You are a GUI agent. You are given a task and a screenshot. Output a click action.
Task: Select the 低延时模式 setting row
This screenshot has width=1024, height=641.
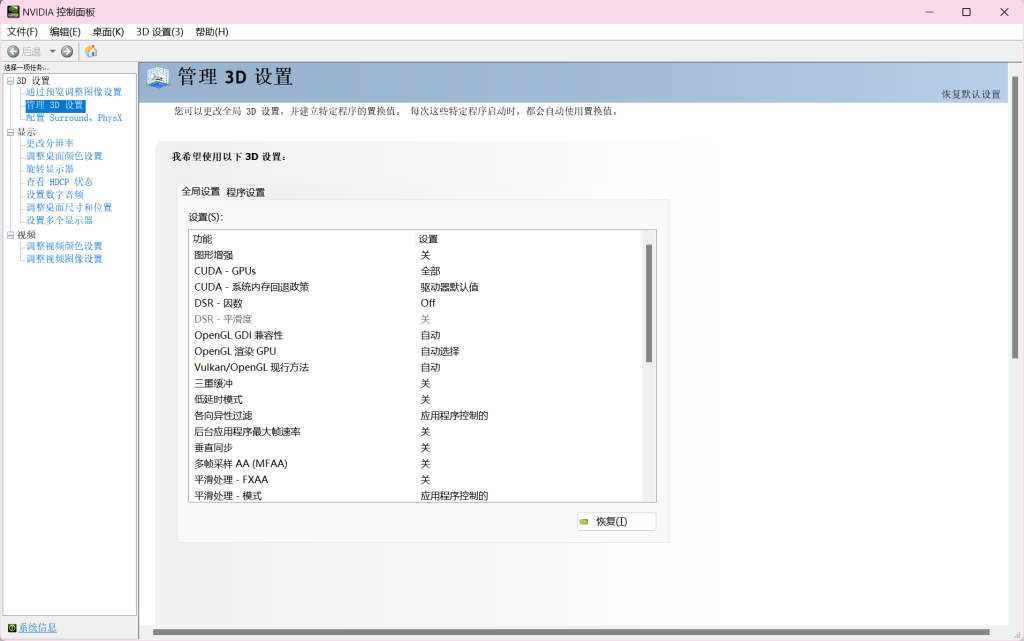(415, 399)
